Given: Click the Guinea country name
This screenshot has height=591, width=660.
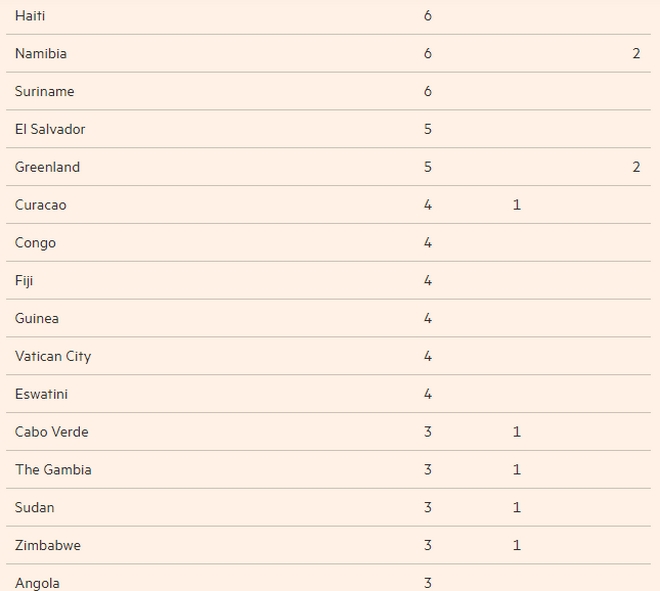Looking at the screenshot, I should (37, 319).
